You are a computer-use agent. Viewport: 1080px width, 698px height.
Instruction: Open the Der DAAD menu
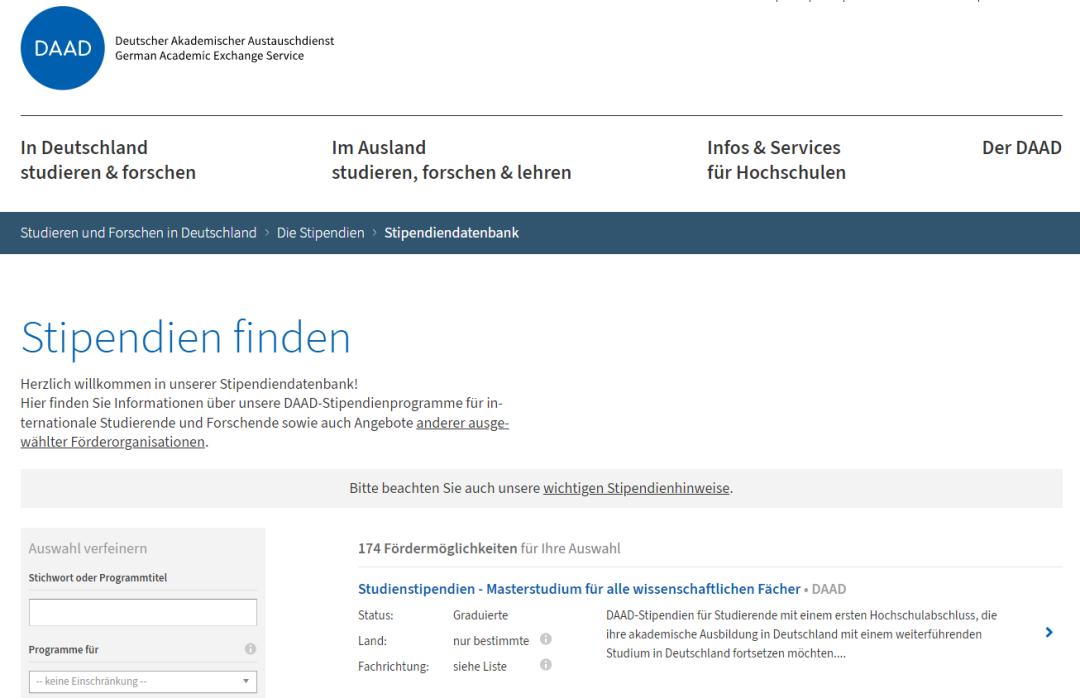(1021, 148)
